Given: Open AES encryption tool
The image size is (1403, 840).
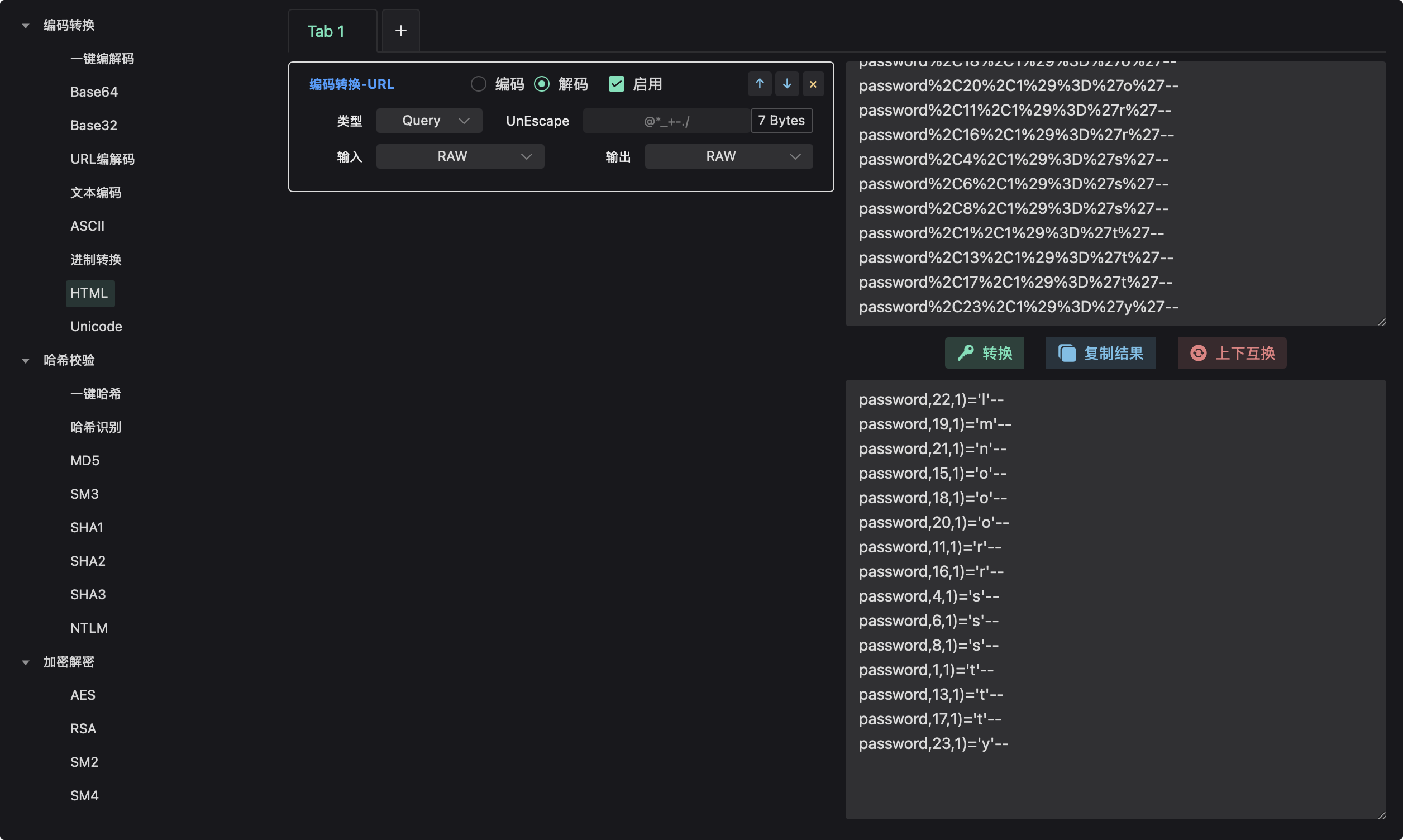Looking at the screenshot, I should pos(83,695).
